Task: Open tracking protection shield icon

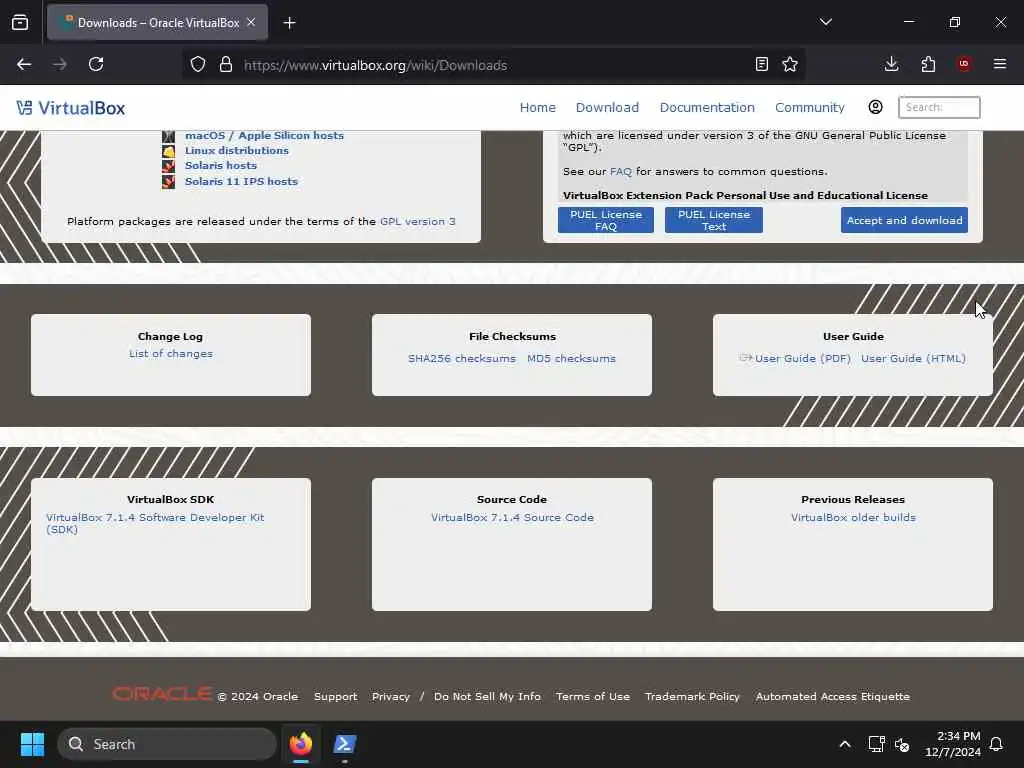Action: coord(198,65)
